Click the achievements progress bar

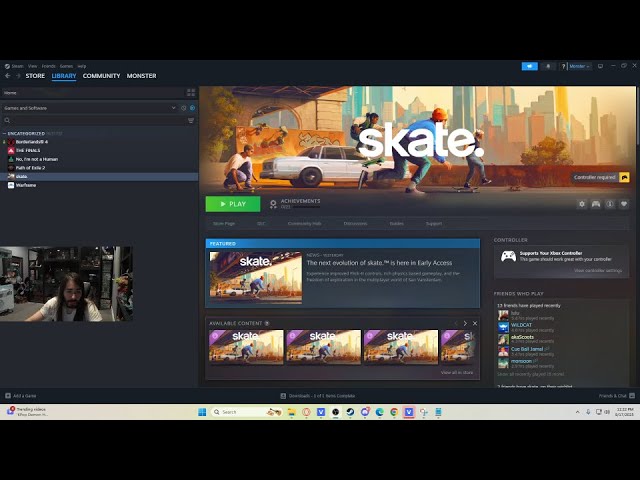301,207
